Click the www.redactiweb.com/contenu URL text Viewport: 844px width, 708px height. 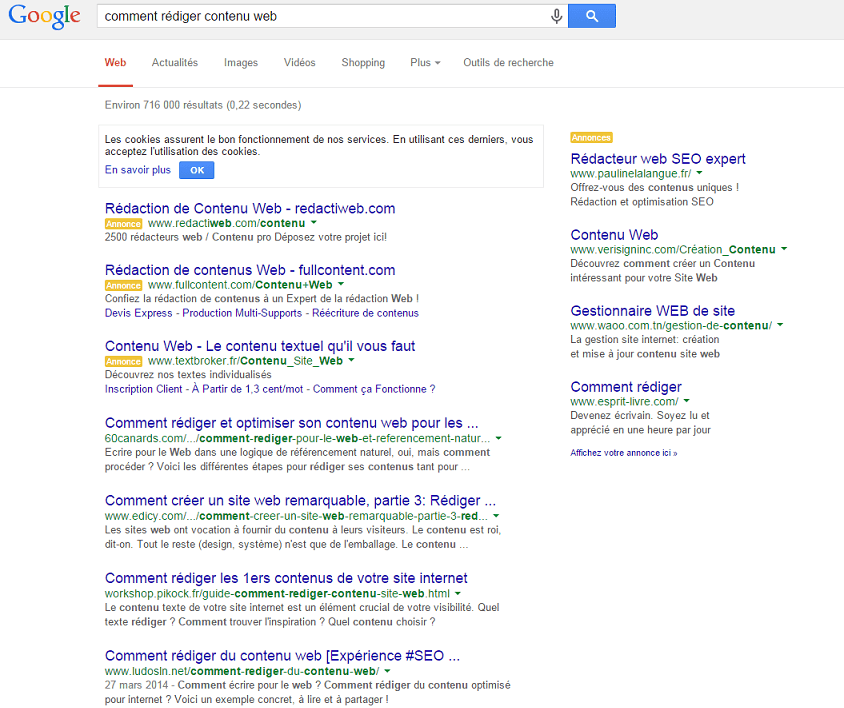227,223
